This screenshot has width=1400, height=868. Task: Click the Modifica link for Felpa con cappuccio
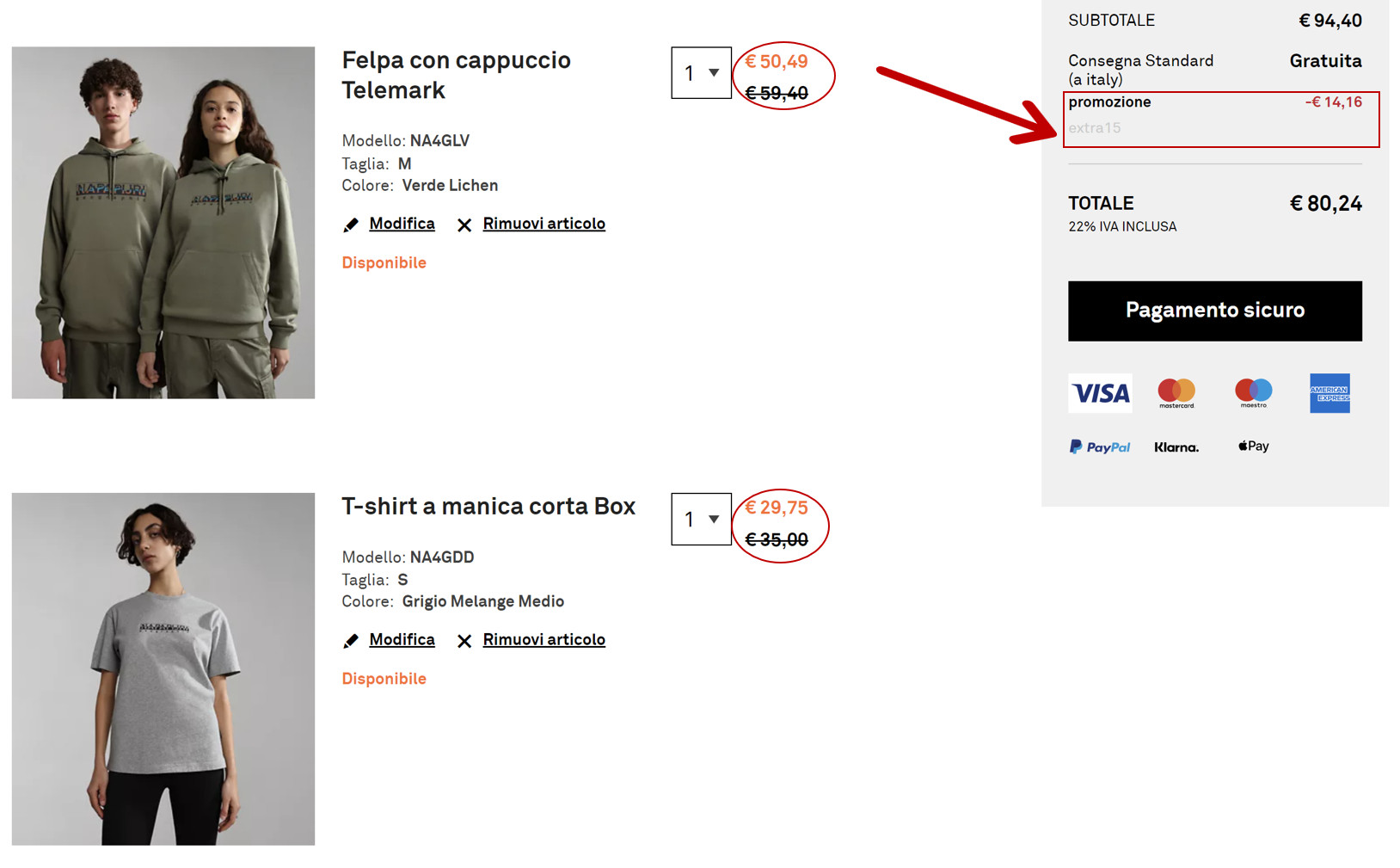(402, 224)
